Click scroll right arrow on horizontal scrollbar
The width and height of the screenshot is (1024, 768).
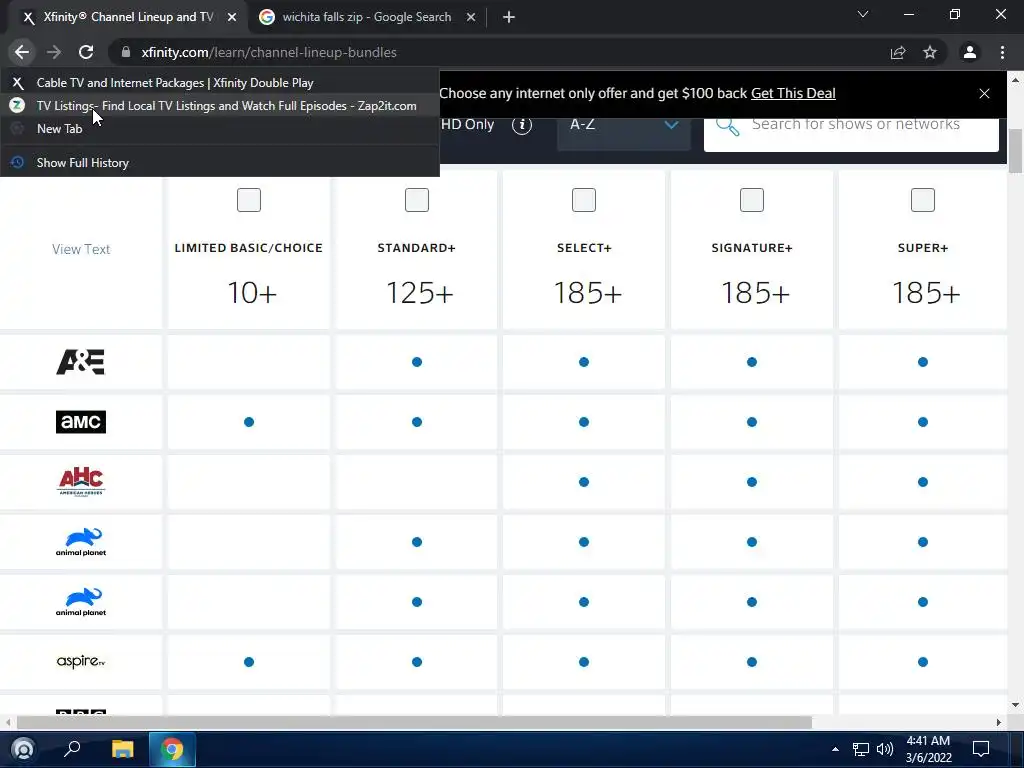999,722
